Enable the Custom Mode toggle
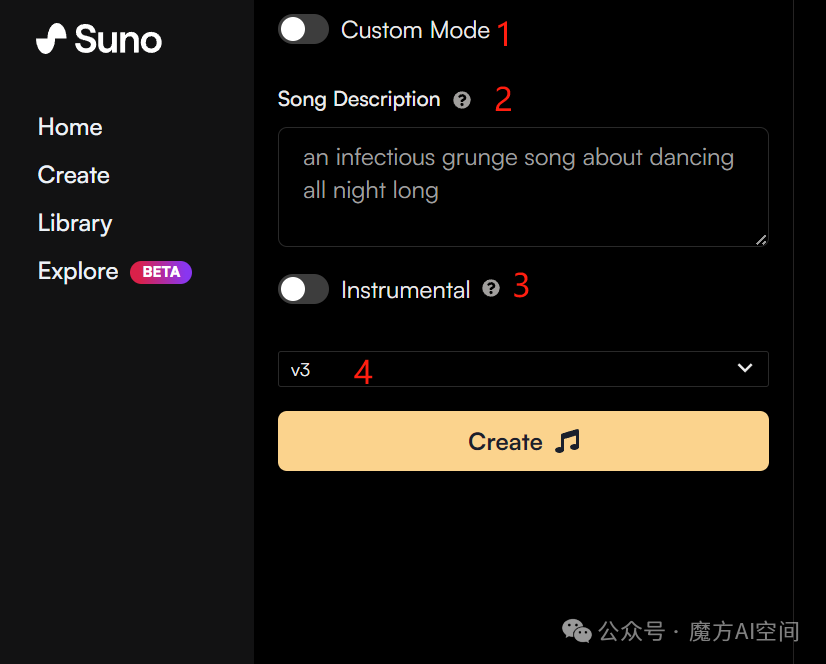The image size is (826, 664). pyautogui.click(x=303, y=30)
